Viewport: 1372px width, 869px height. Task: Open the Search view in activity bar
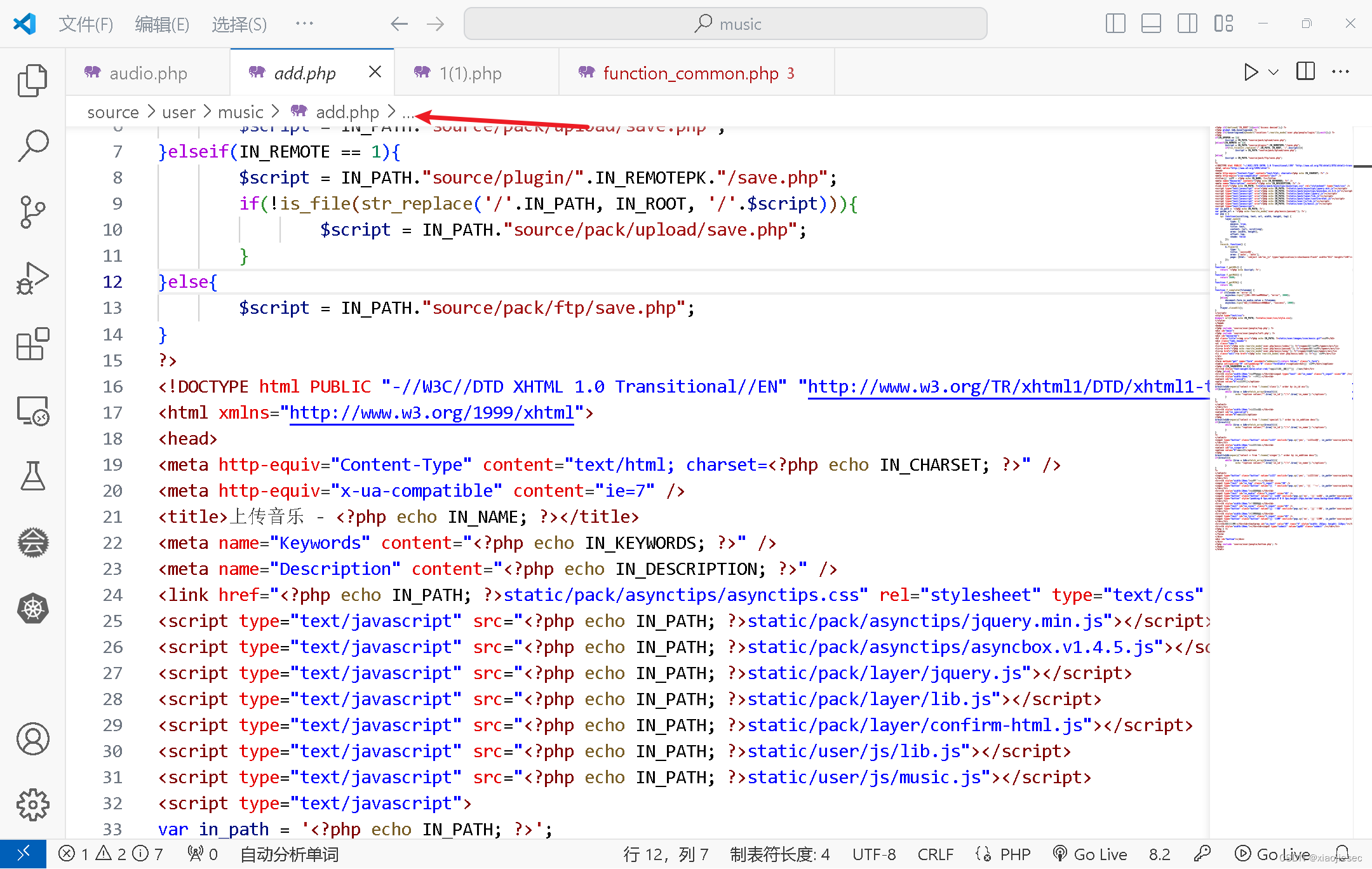click(x=32, y=145)
